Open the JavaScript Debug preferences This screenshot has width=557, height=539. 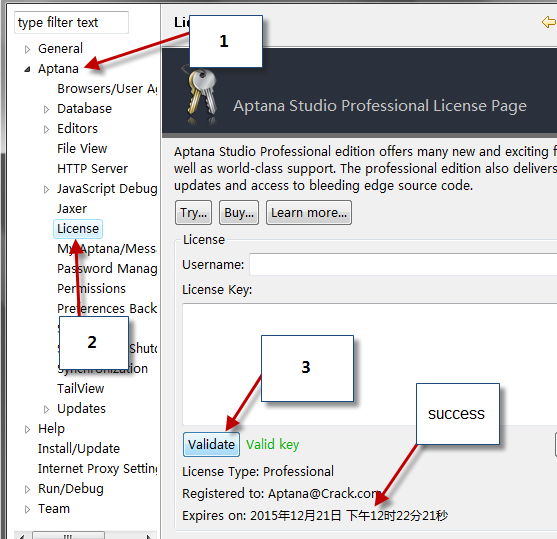[107, 189]
